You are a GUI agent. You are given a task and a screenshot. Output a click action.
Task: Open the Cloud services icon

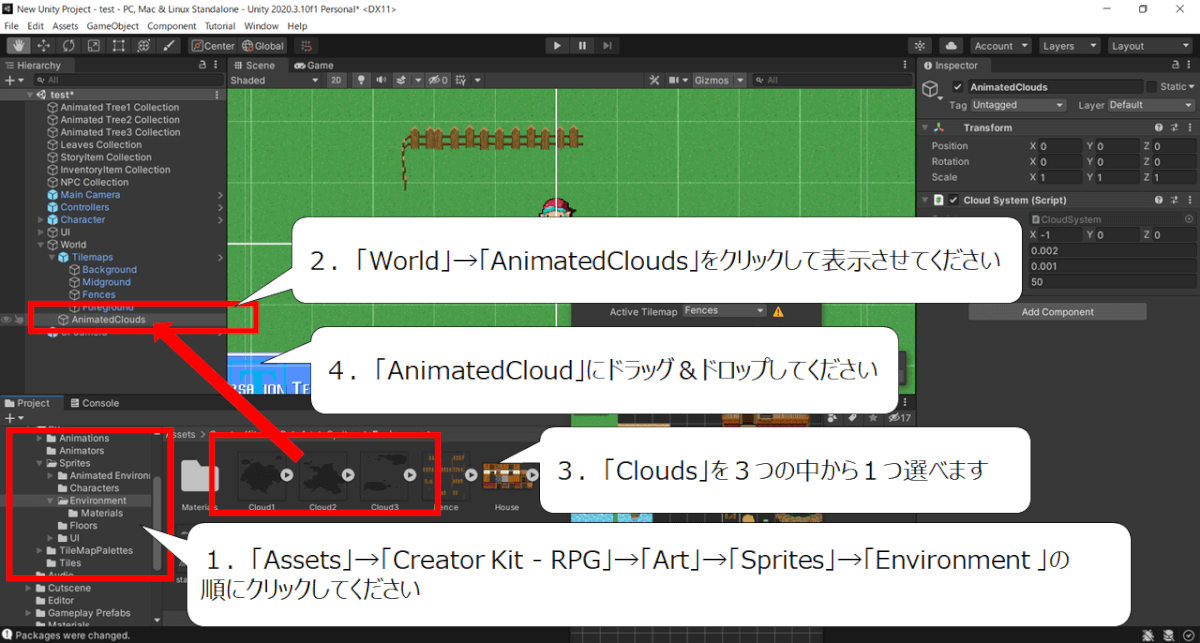951,45
